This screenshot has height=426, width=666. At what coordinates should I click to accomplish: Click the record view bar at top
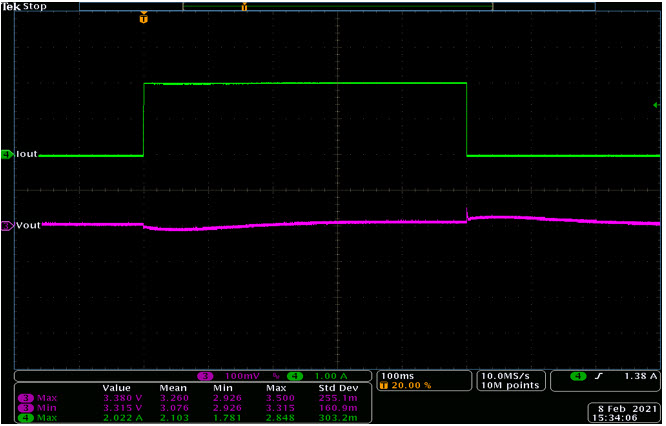click(x=337, y=6)
